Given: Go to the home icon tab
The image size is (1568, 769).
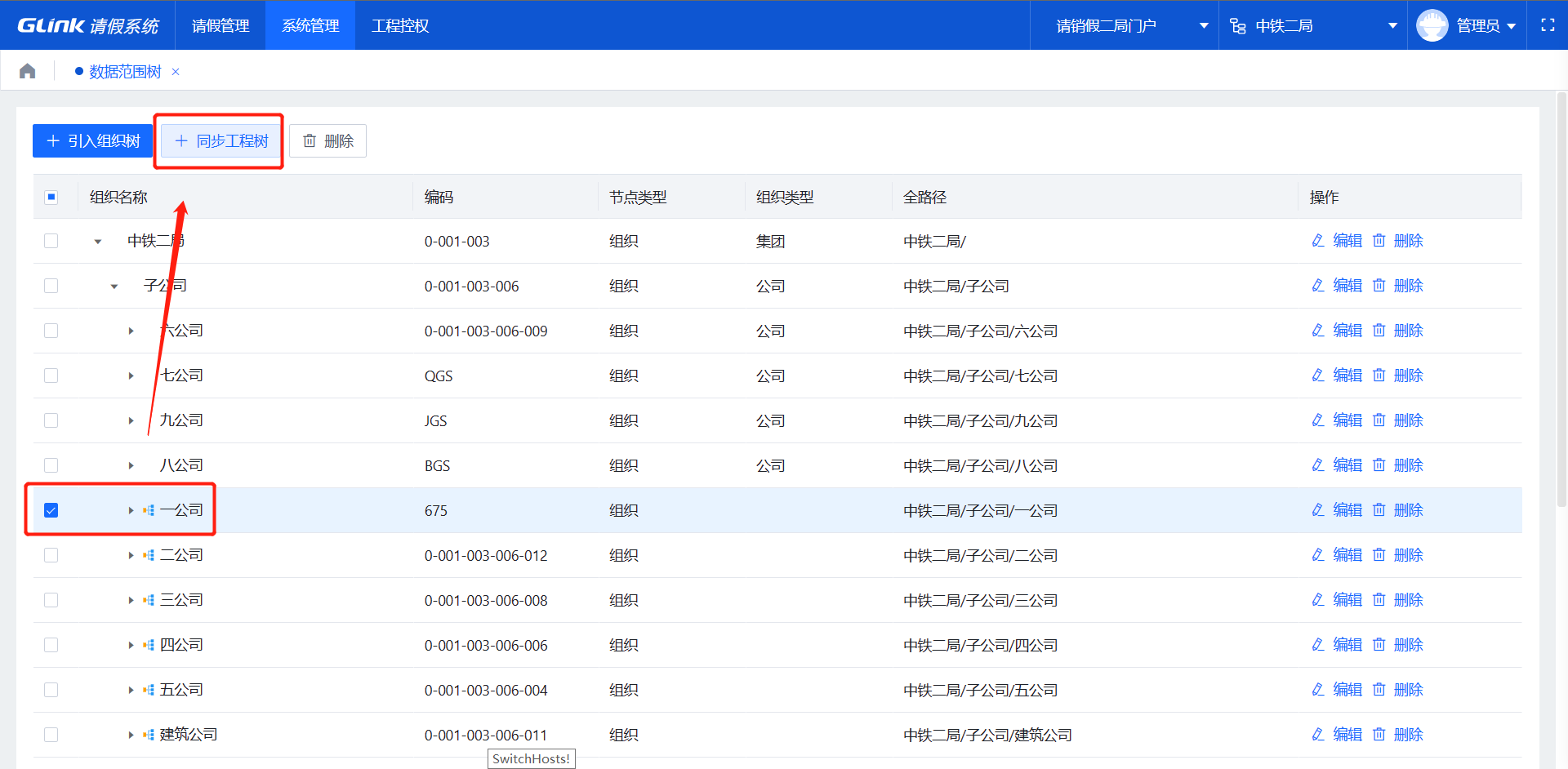Looking at the screenshot, I should point(28,71).
